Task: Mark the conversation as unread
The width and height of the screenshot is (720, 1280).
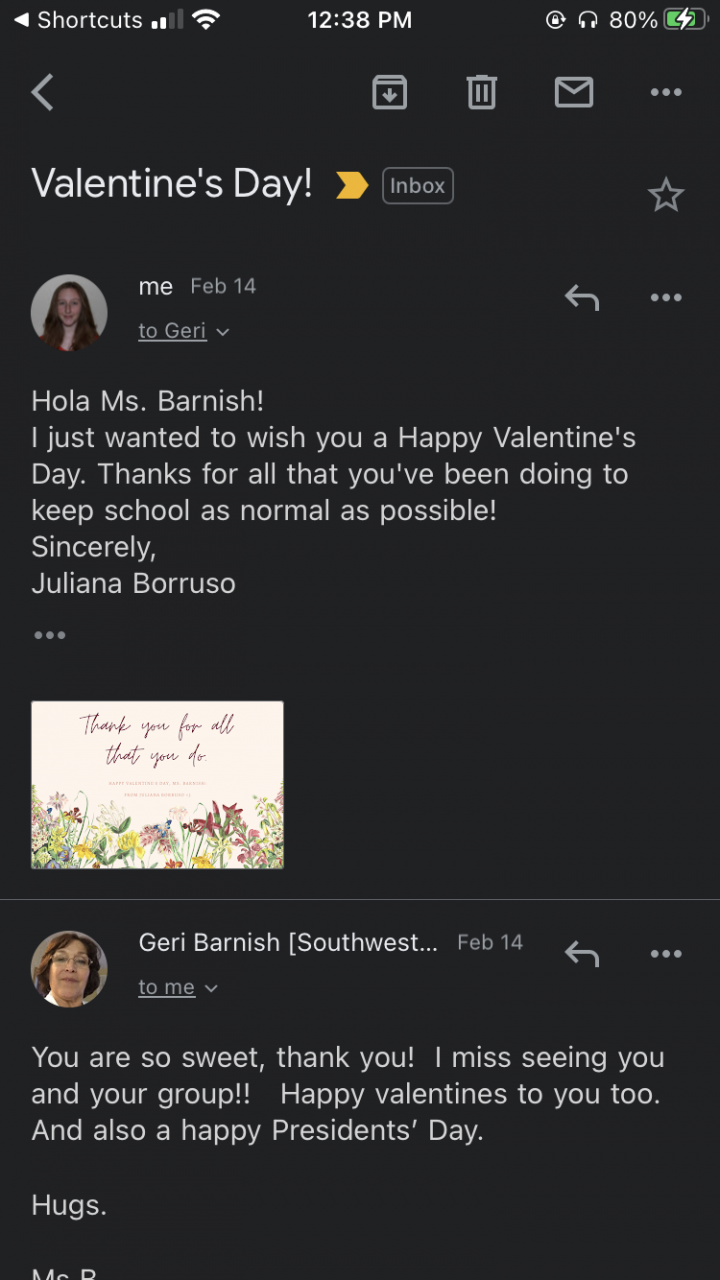Action: [x=574, y=93]
